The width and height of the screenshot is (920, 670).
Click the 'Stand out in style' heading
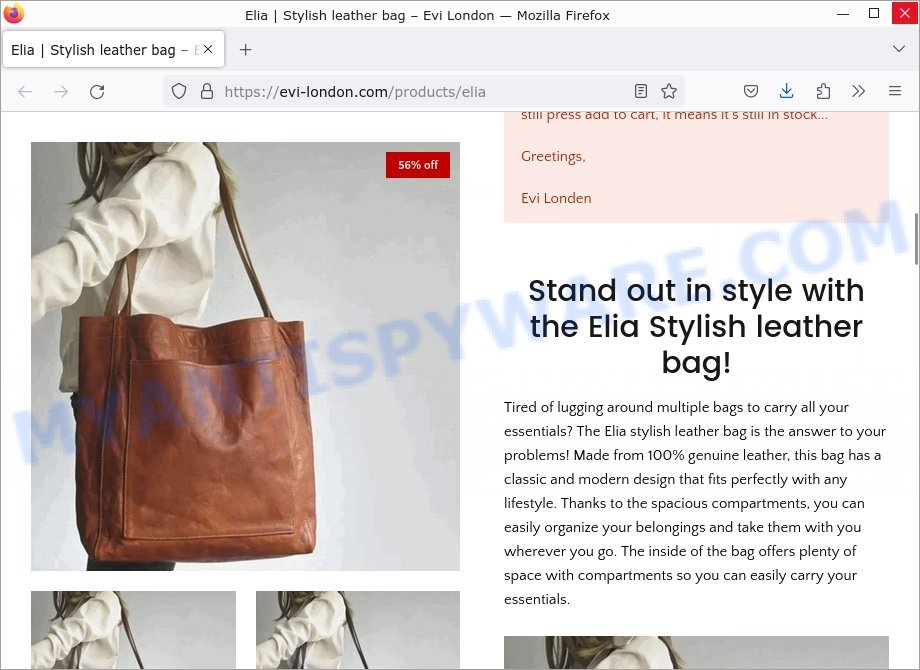click(696, 326)
